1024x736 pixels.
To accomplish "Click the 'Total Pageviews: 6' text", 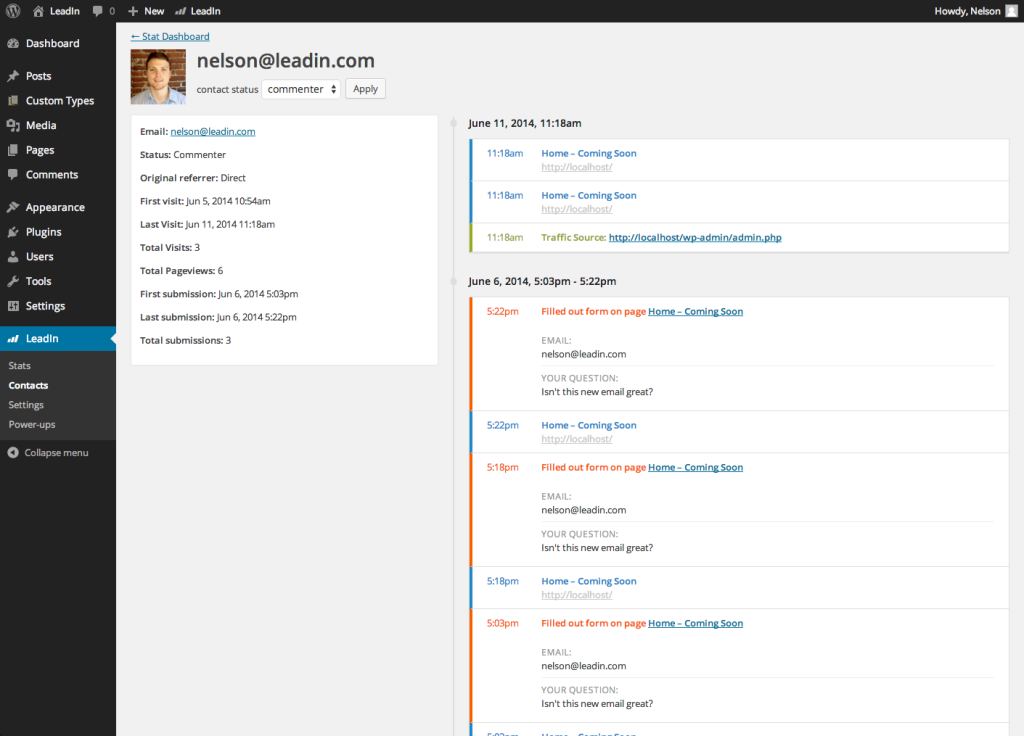I will (182, 270).
